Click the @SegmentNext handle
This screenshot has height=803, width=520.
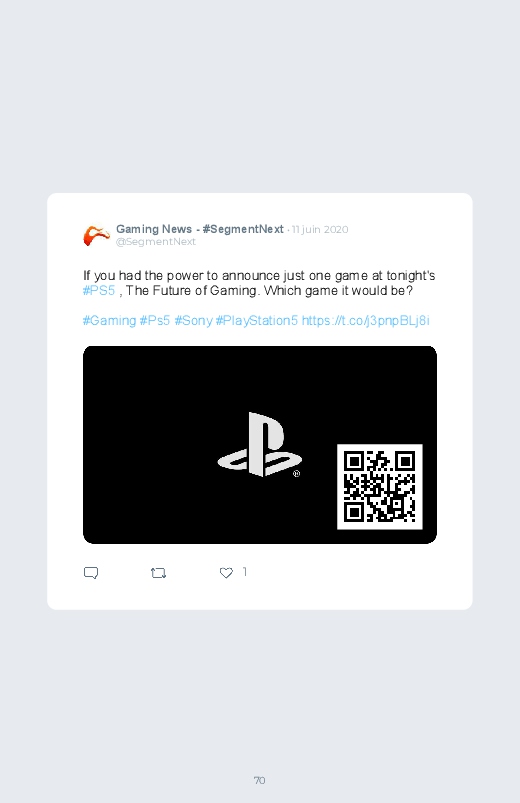click(156, 242)
